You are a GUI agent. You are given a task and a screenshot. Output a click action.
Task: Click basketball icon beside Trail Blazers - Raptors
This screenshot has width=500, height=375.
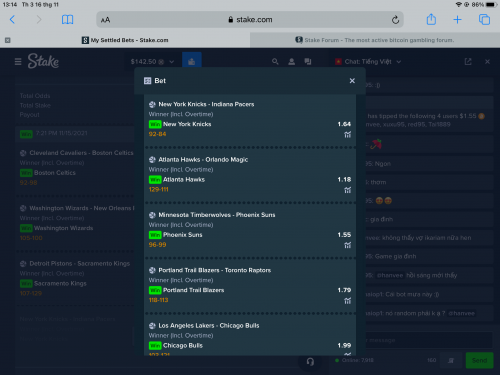point(152,270)
